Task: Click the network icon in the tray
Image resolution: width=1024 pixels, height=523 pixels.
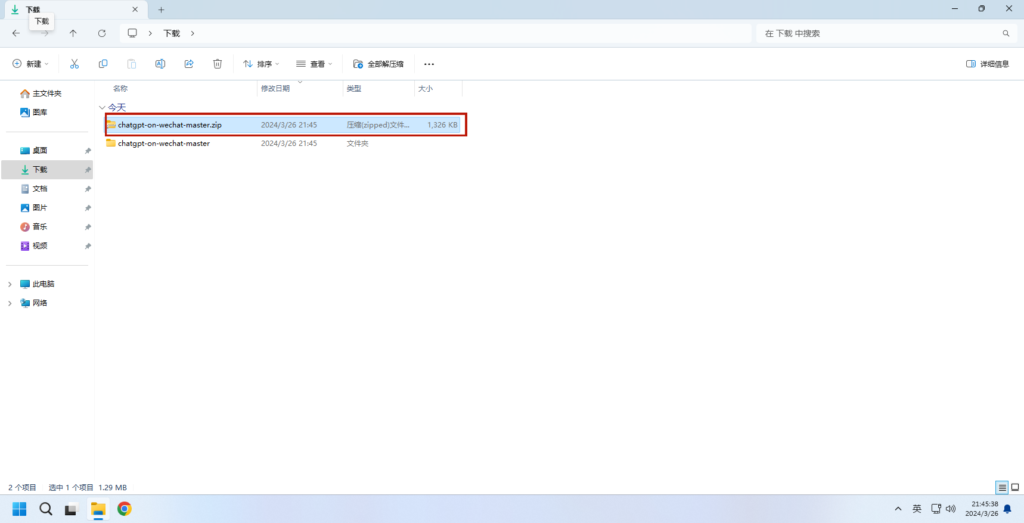Action: tap(935, 509)
